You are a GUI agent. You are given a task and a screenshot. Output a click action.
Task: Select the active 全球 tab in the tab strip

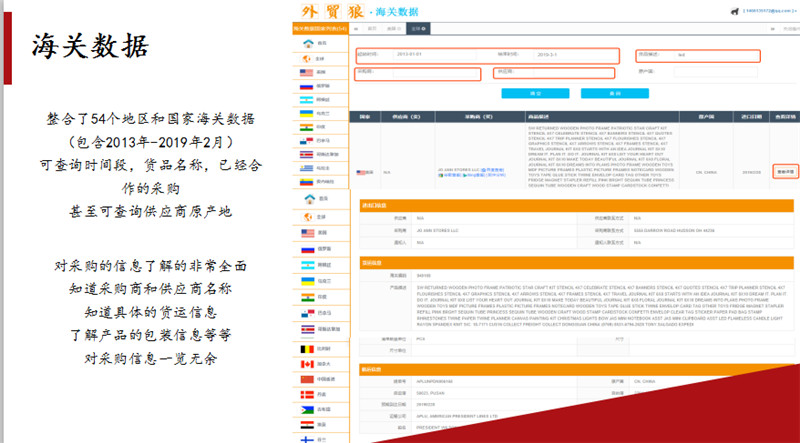click(418, 29)
